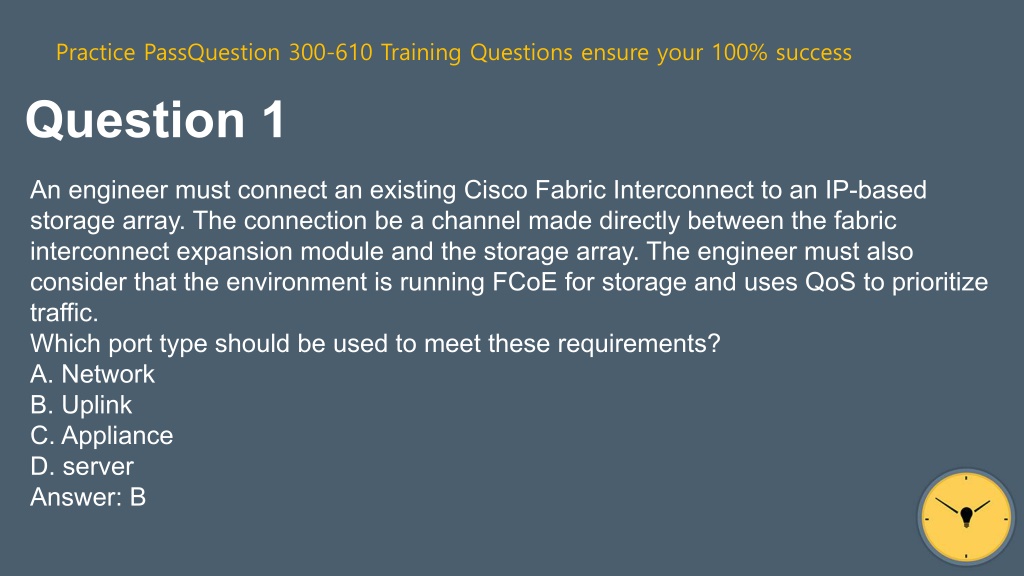Click the word QoS in the paragraph

click(830, 282)
